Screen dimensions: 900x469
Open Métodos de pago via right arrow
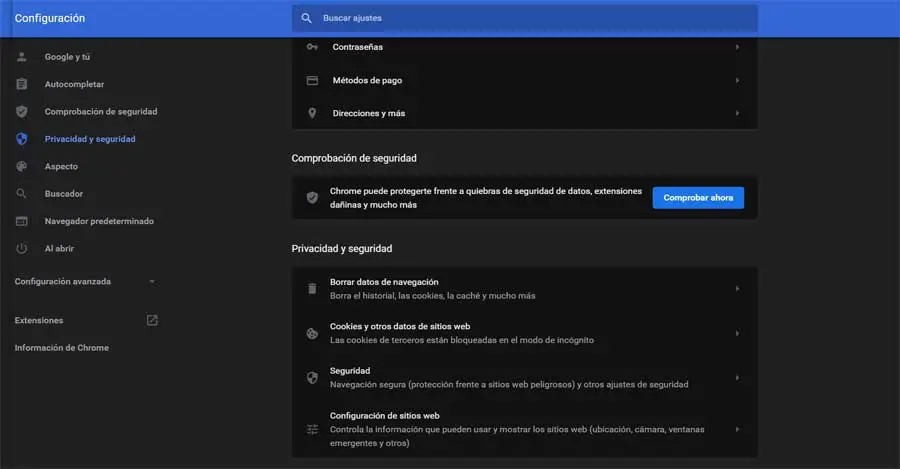[x=737, y=80]
